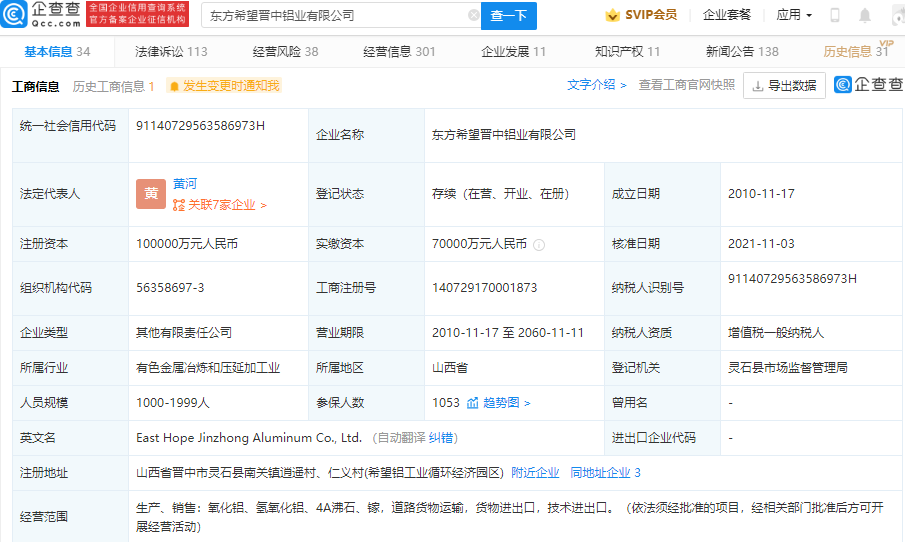The image size is (905, 542).
Task: Click 发生变更时通知我 alert button
Action: (224, 86)
